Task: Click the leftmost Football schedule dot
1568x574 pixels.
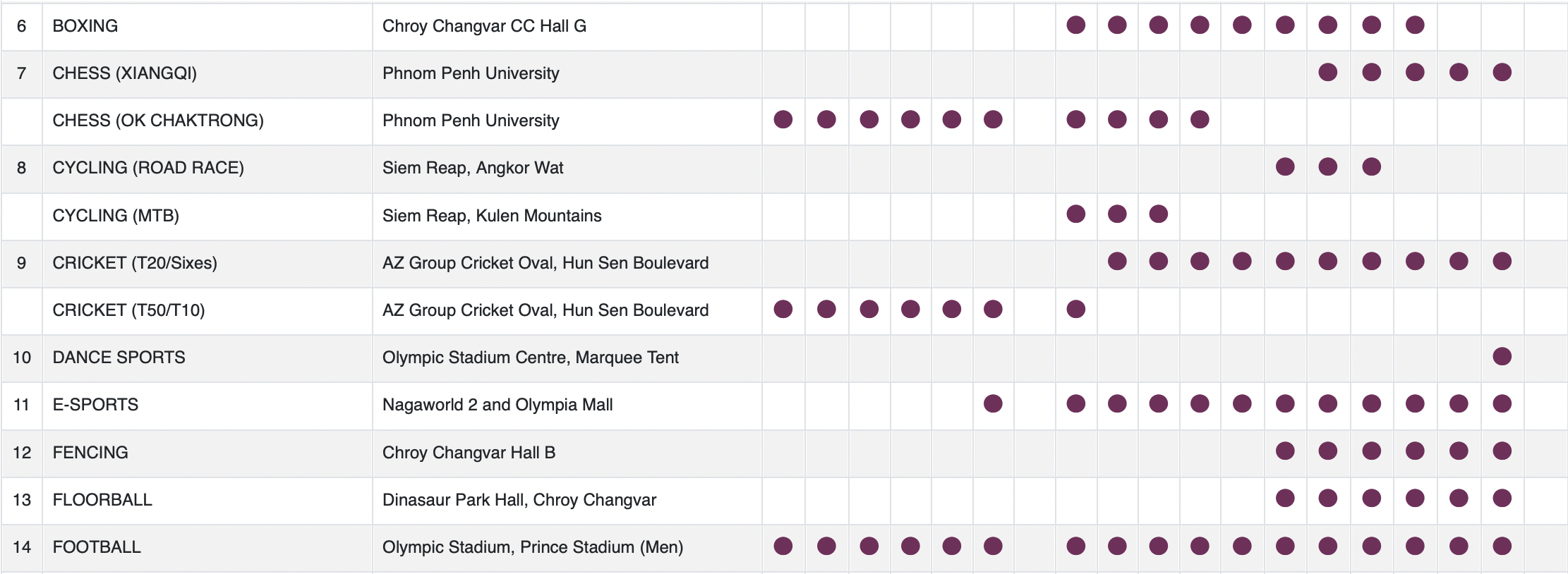Action: 783,546
